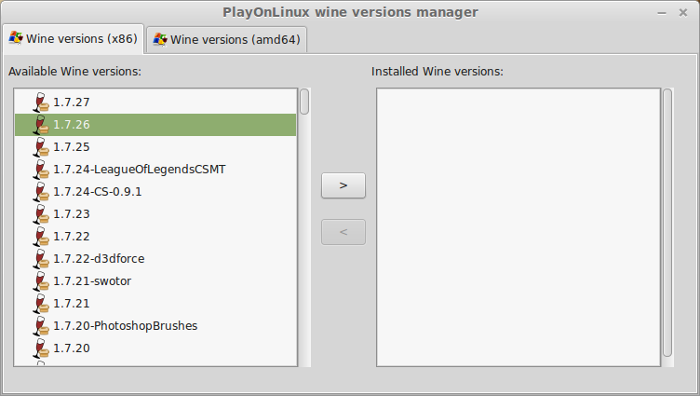Click the icon next to 1.7.21-swotor

click(41, 281)
